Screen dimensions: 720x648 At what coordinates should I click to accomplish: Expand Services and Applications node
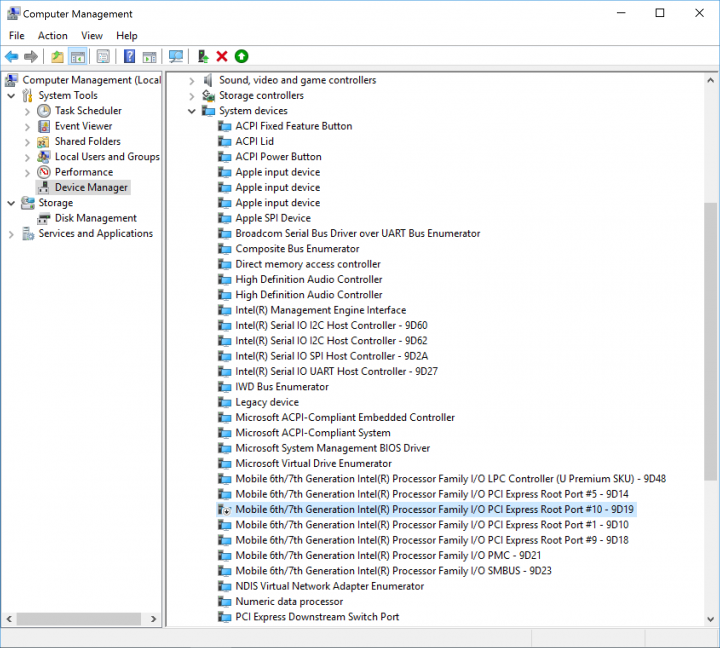[11, 234]
